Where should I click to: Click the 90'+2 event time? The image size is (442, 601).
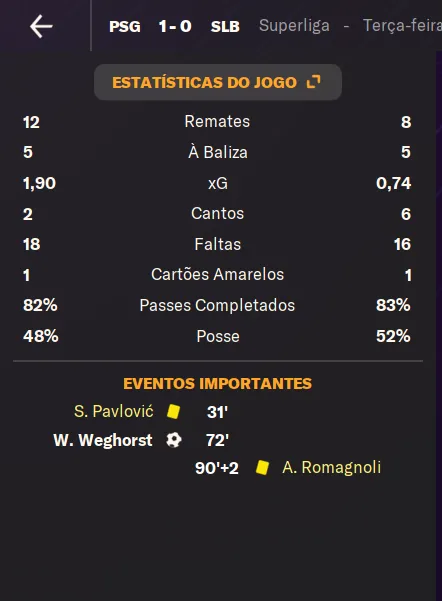[217, 468]
